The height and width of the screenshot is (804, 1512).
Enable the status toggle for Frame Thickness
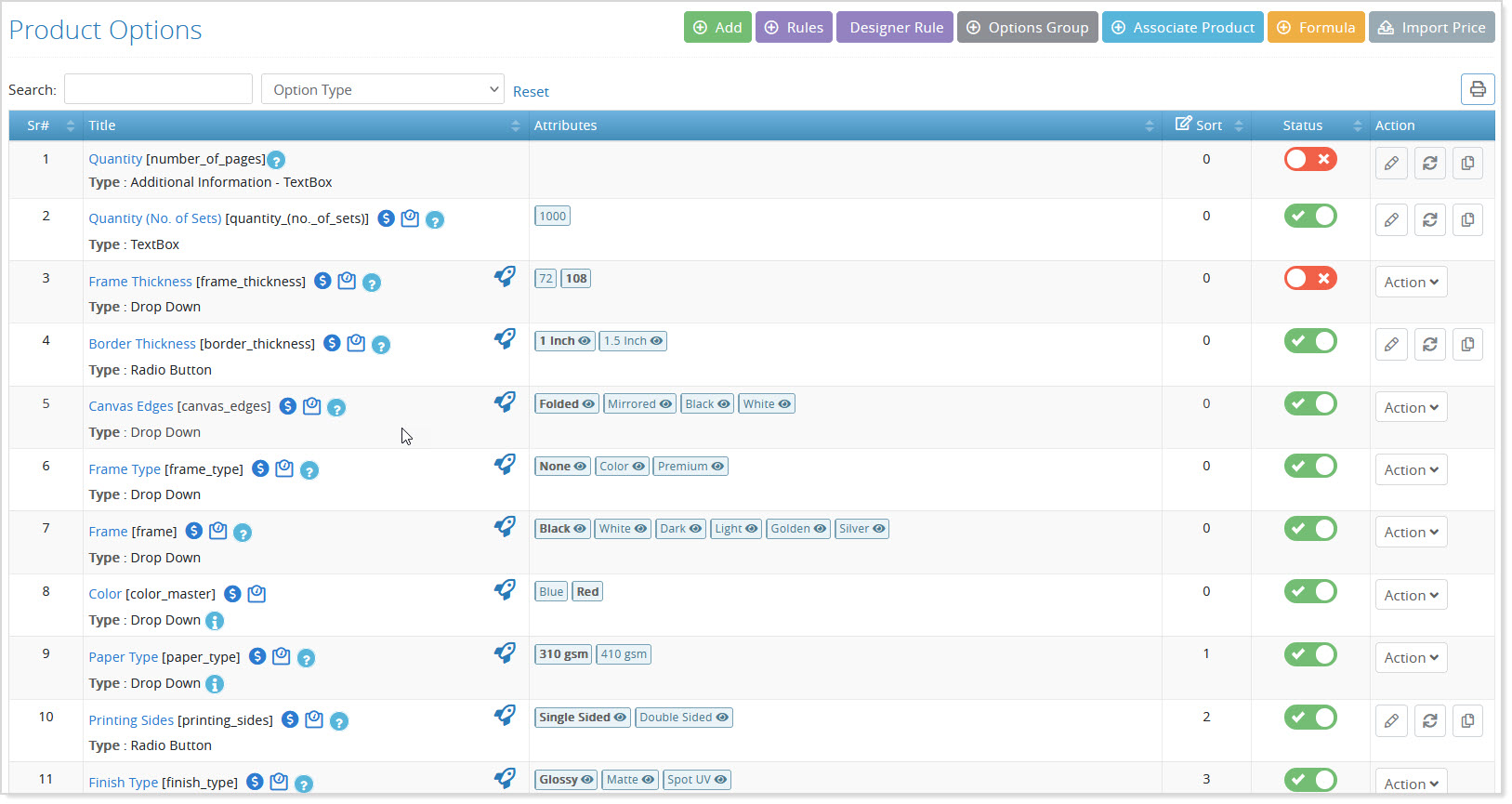click(x=1309, y=278)
